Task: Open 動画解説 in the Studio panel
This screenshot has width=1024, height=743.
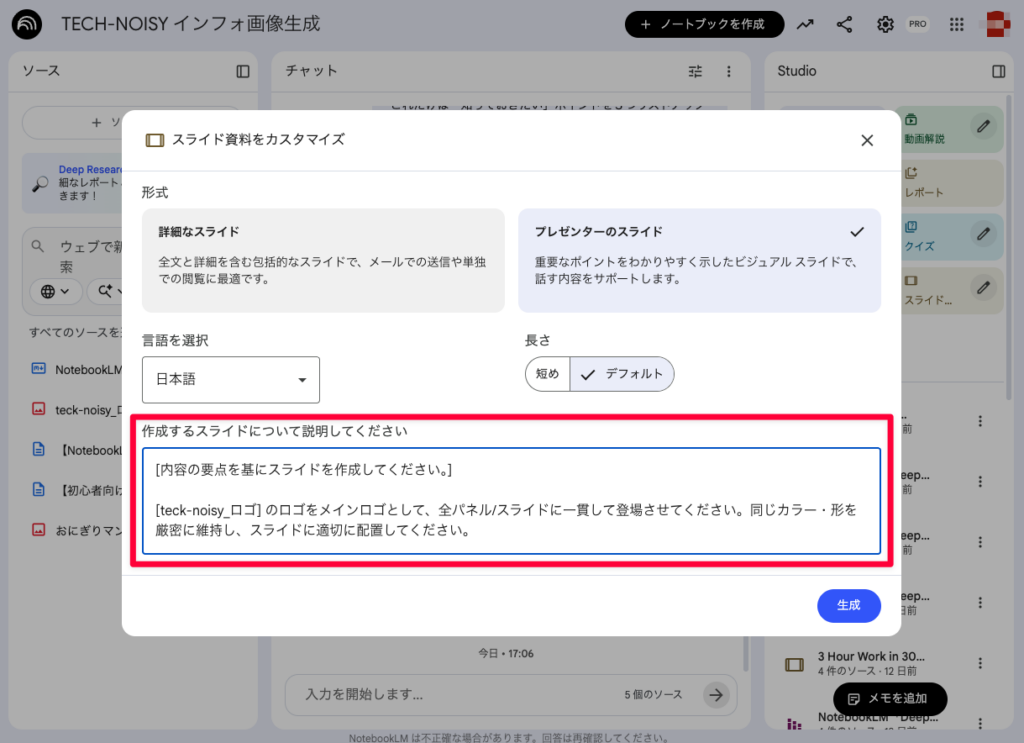Action: click(x=925, y=137)
